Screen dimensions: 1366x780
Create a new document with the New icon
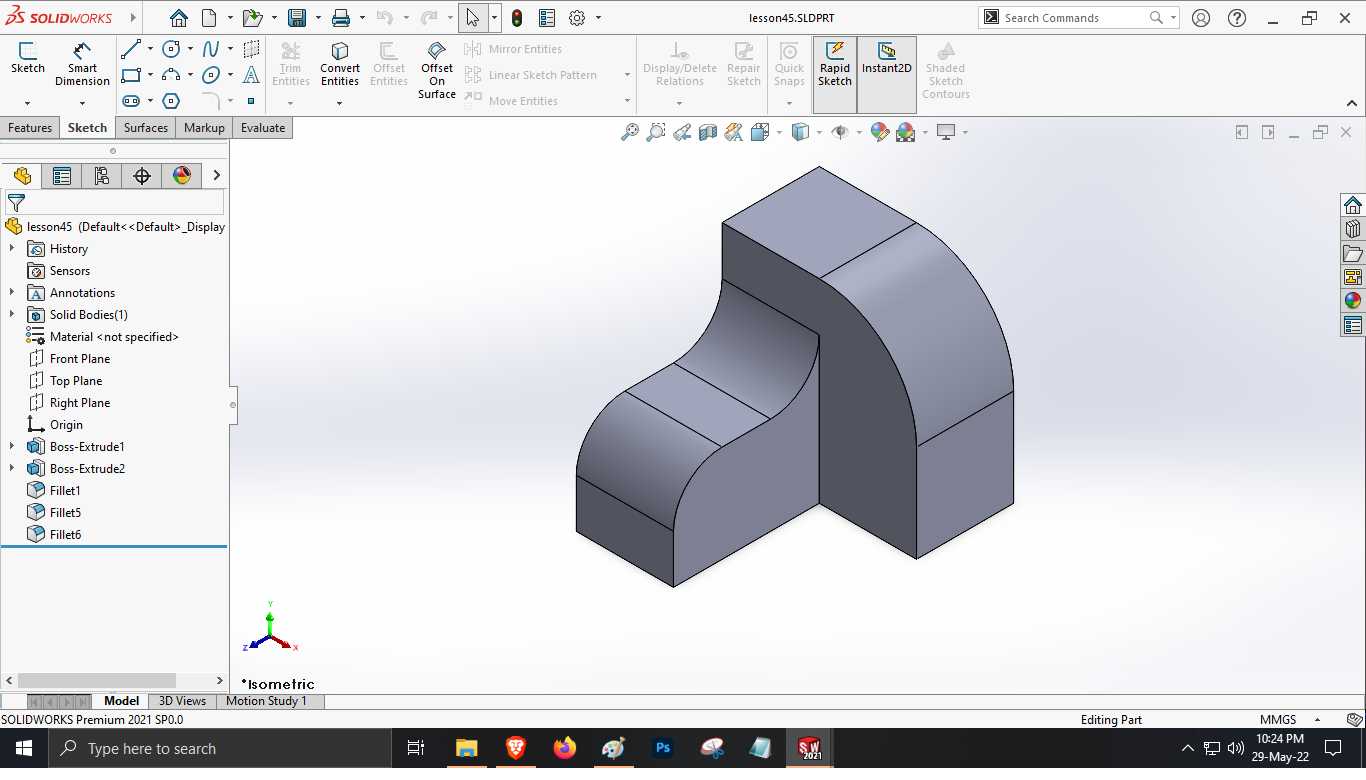[209, 18]
